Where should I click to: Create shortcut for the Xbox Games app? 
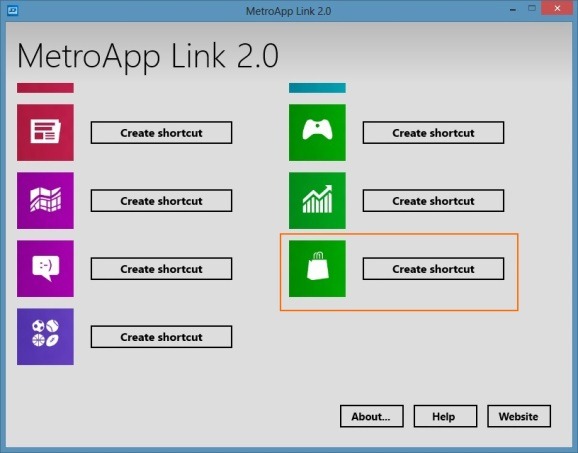click(x=434, y=133)
